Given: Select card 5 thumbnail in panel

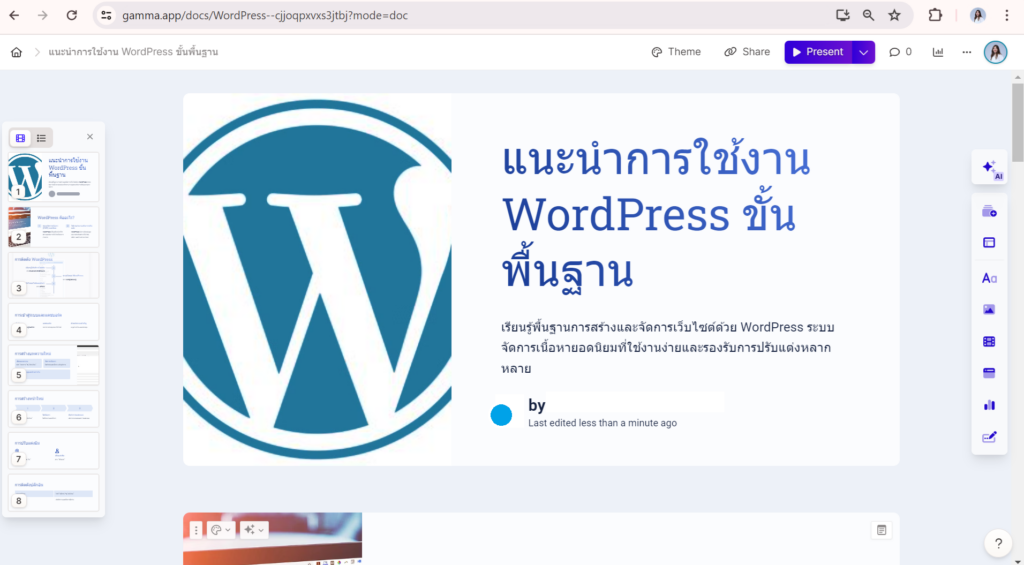Looking at the screenshot, I should click(x=54, y=365).
